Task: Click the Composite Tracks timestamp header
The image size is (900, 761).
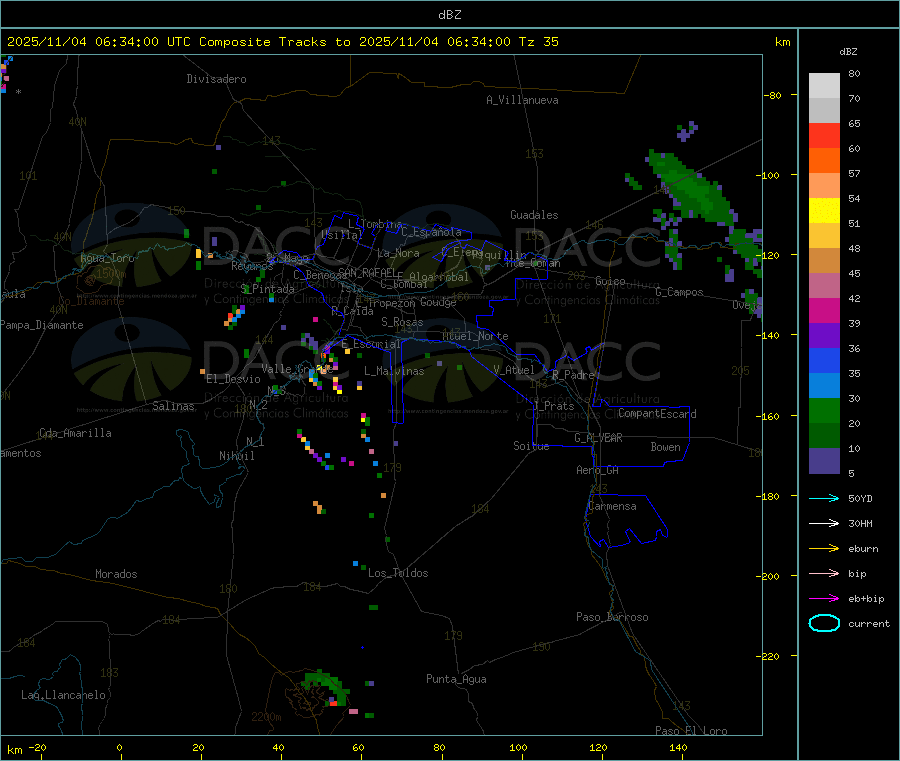Action: point(282,42)
